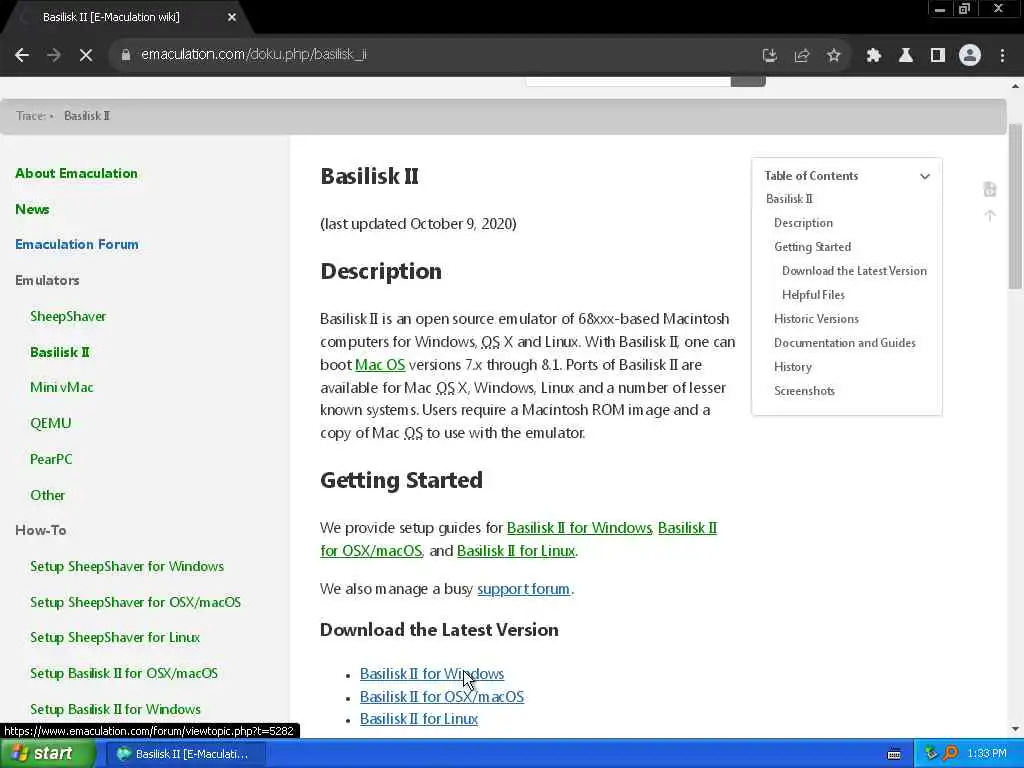Click the keyboard icon in taskbar
This screenshot has width=1024, height=768.
[894, 755]
